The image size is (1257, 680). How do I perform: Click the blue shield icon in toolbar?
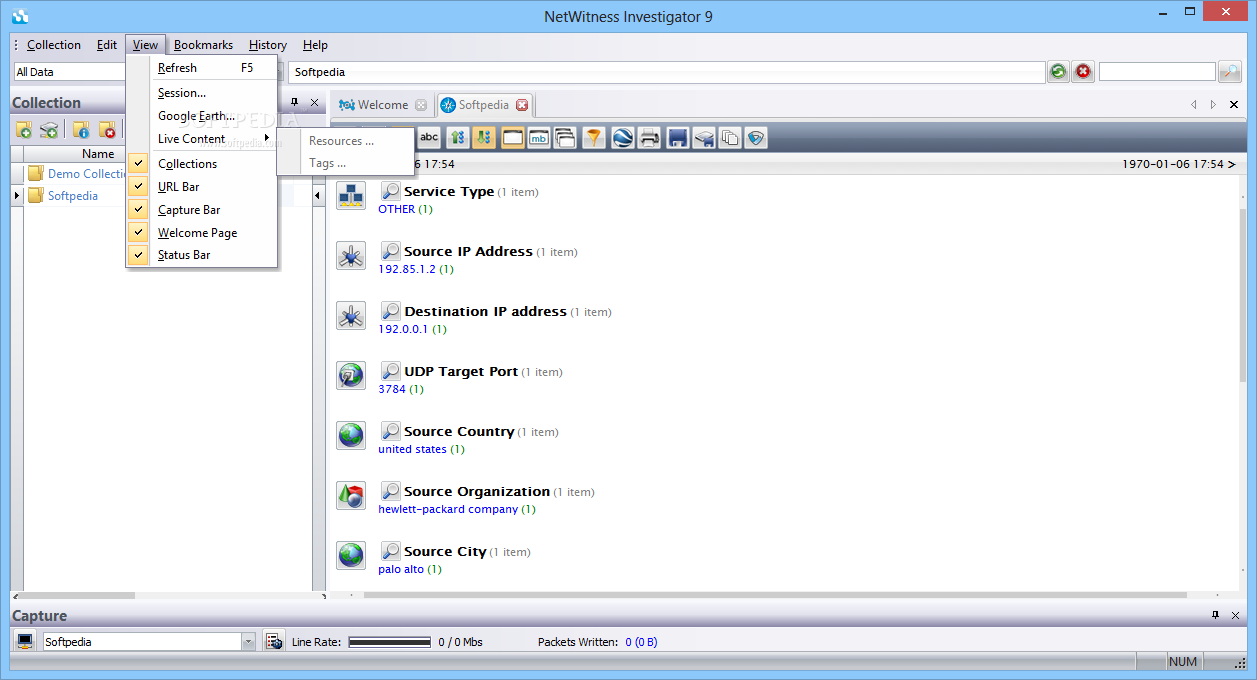756,137
